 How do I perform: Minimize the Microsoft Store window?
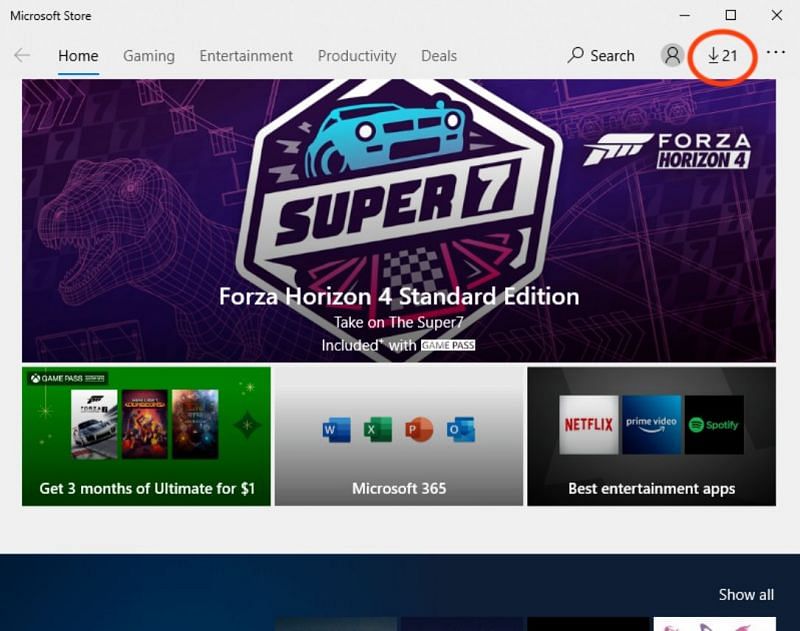click(685, 16)
